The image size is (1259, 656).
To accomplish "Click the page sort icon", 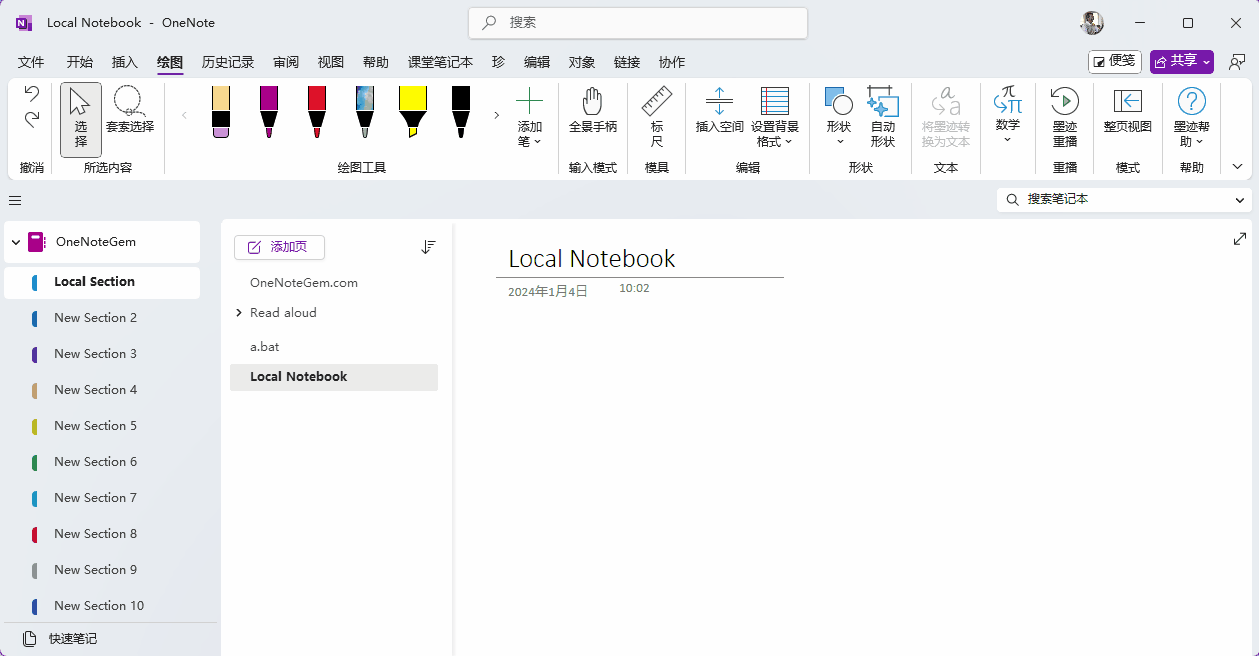I will [428, 247].
